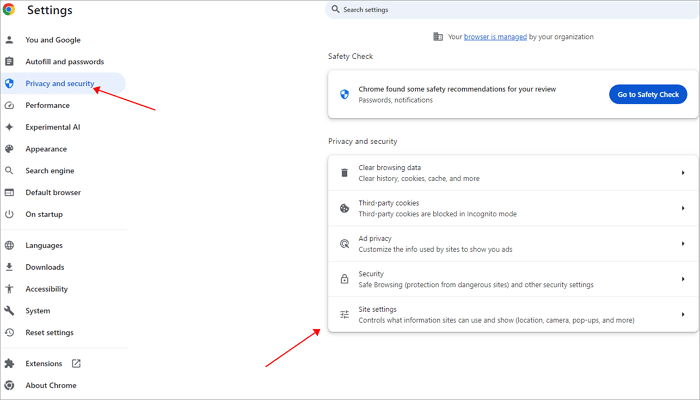Image resolution: width=700 pixels, height=400 pixels.
Task: Click into the Search settings field
Action: [512, 9]
